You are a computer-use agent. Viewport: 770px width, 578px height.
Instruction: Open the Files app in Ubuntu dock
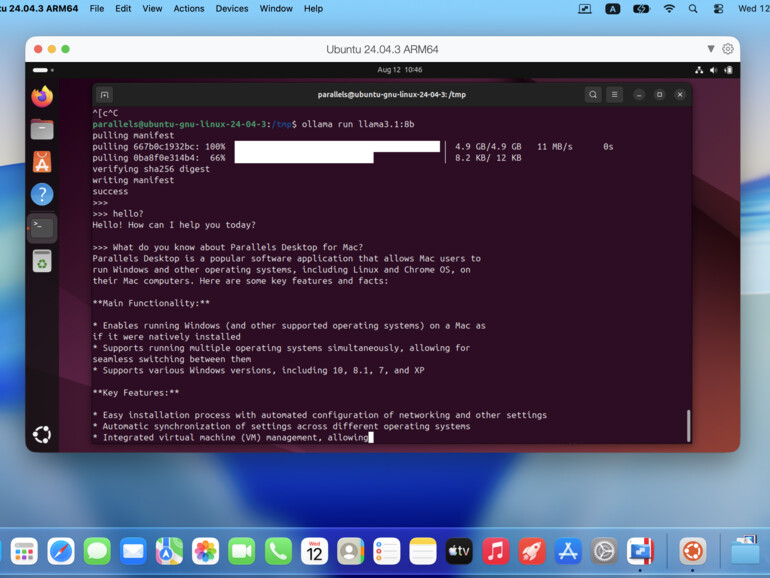42,130
